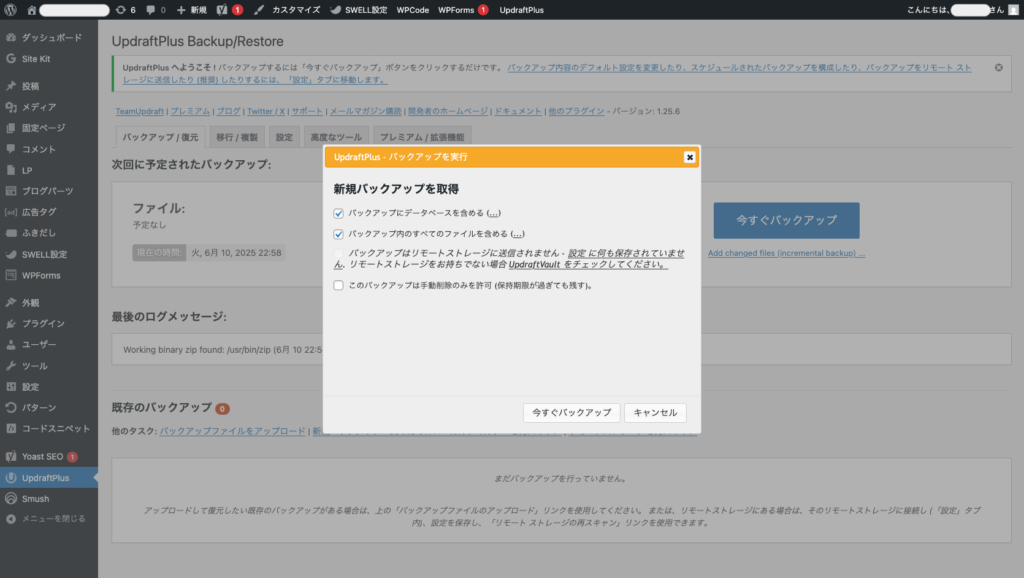Dismiss the UpdraftPlus welcome notice

[x=999, y=67]
